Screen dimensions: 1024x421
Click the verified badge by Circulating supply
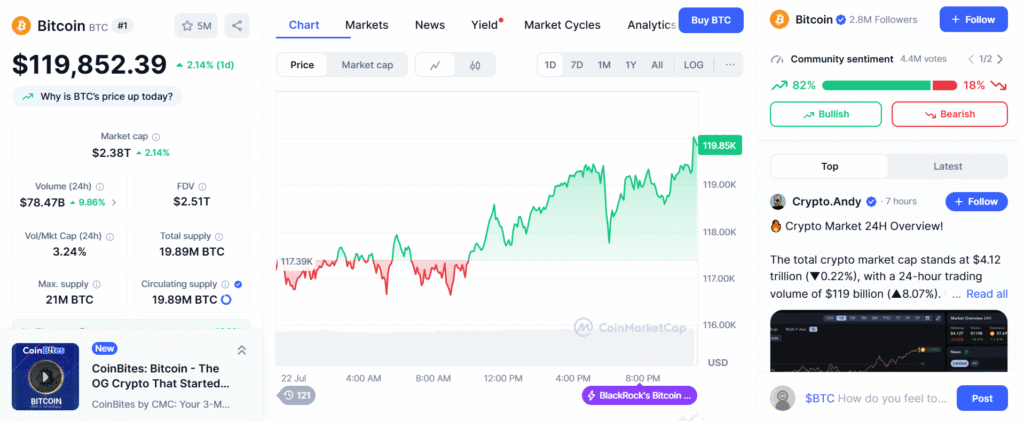coord(238,285)
